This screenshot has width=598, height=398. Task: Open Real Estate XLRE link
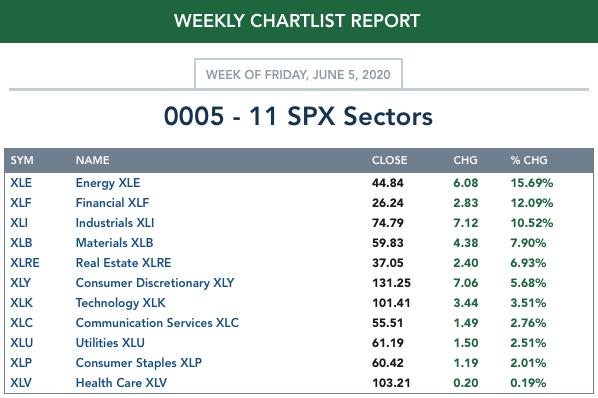(124, 263)
